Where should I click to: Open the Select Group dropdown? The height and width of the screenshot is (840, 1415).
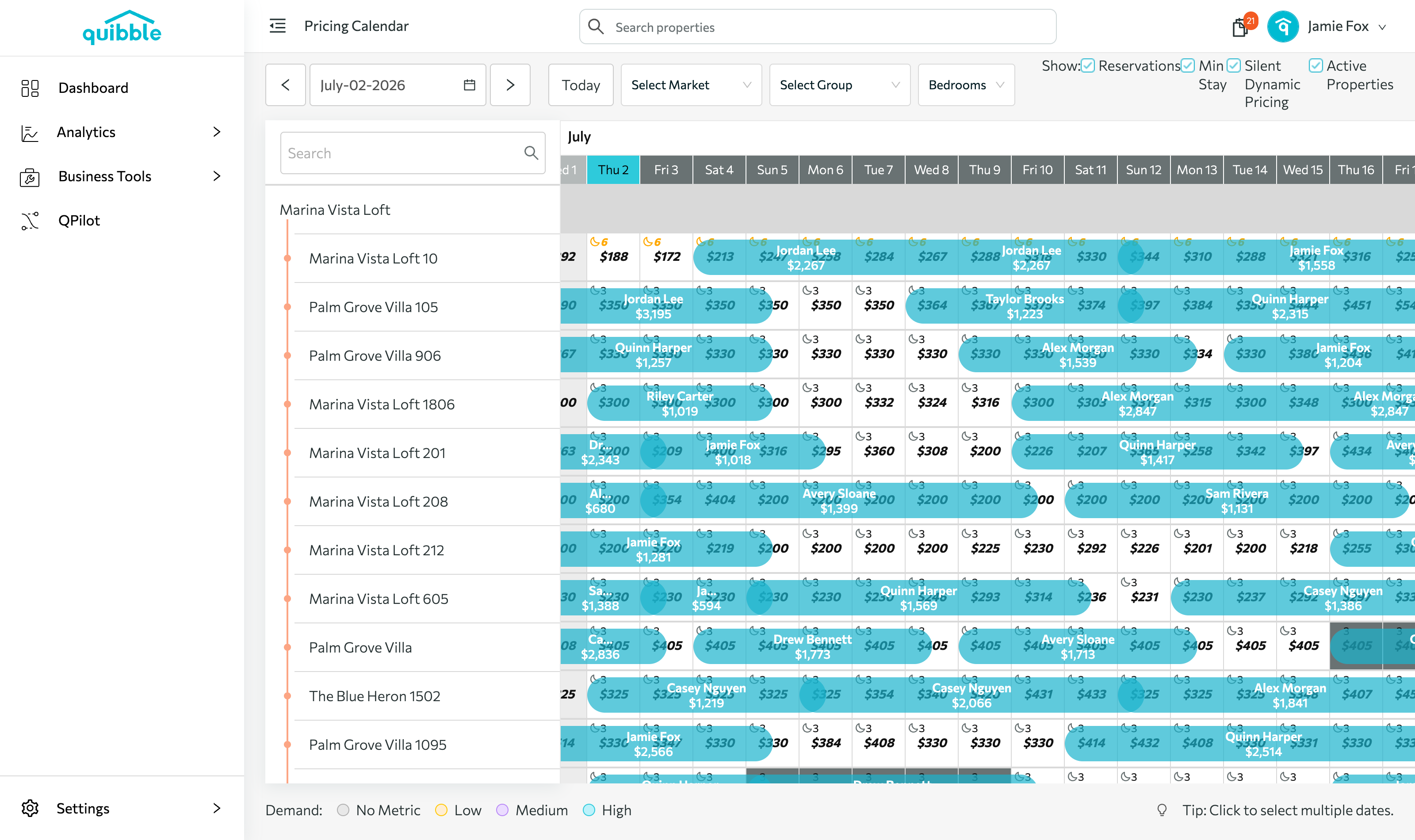pyautogui.click(x=840, y=85)
